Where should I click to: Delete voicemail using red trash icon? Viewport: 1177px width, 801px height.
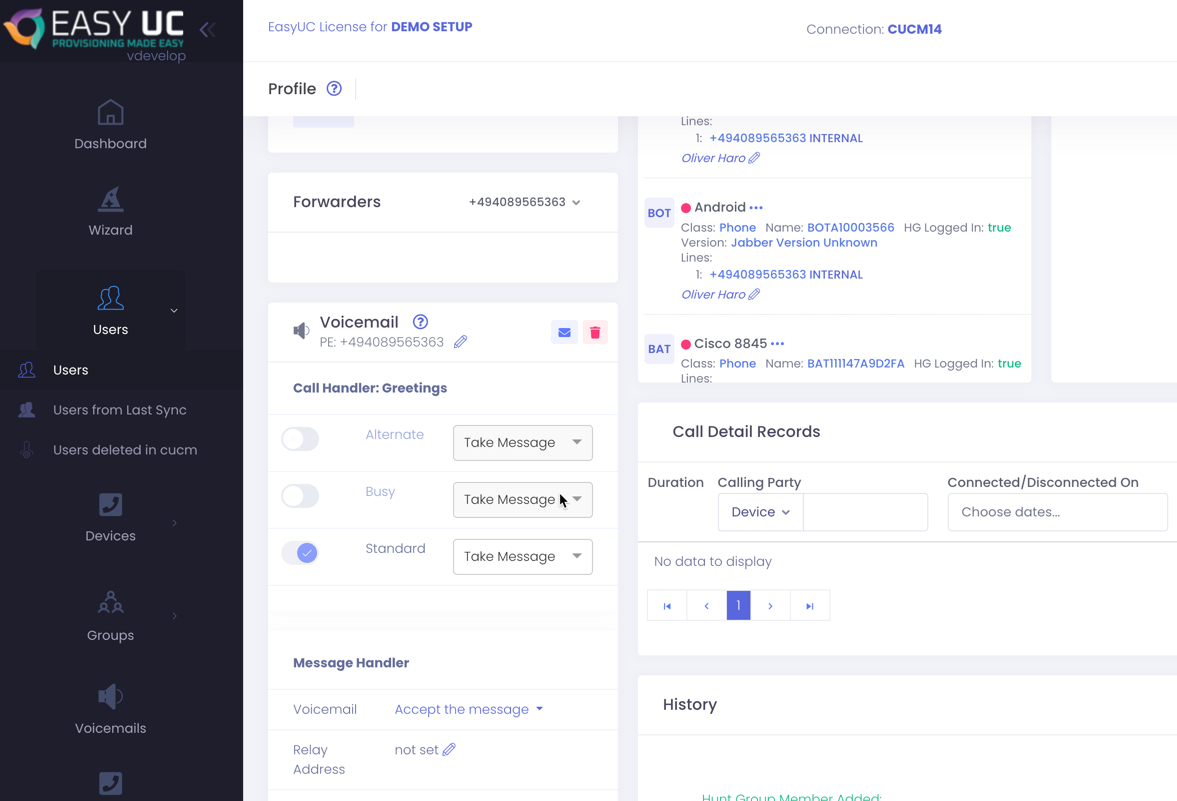pyautogui.click(x=595, y=332)
